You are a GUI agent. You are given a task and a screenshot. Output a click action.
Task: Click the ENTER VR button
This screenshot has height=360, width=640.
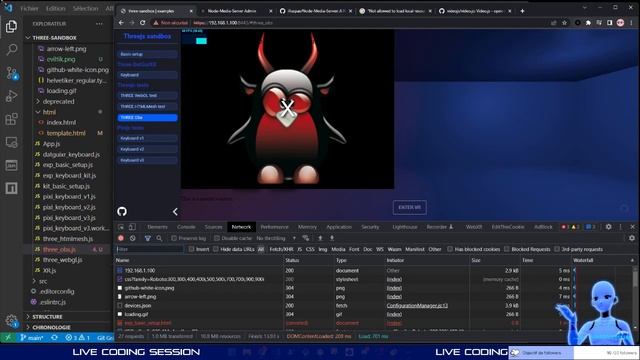click(x=409, y=207)
